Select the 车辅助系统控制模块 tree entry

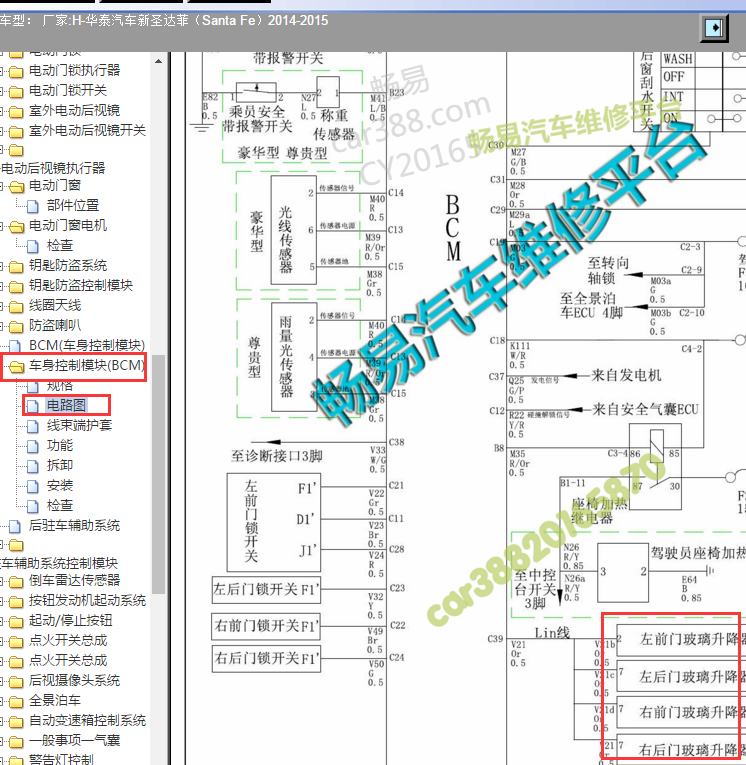click(x=59, y=563)
